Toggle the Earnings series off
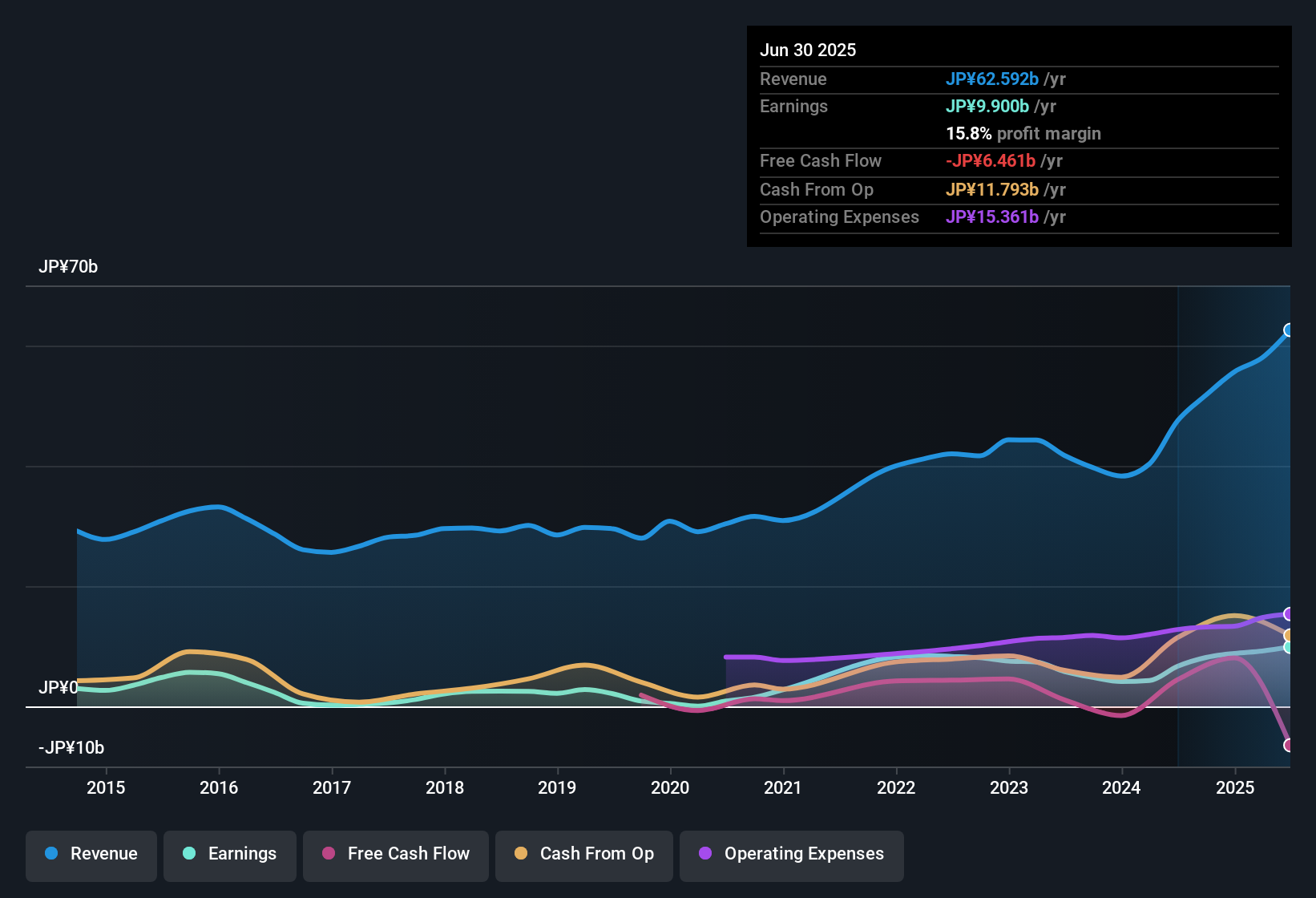Screen dimensions: 1316x898 (x=229, y=854)
